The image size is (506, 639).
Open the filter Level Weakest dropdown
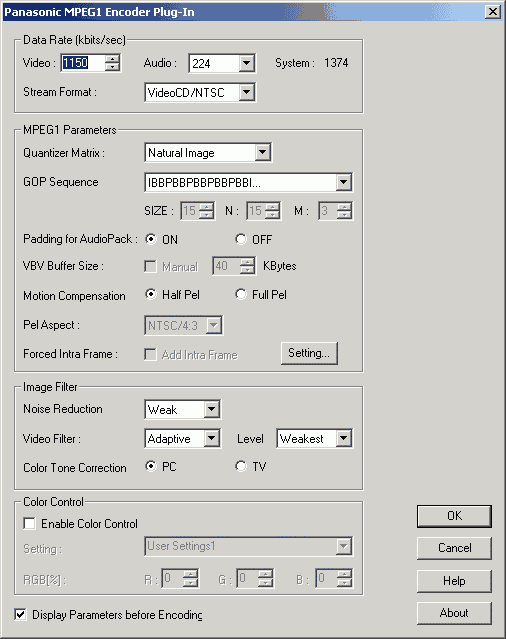343,438
